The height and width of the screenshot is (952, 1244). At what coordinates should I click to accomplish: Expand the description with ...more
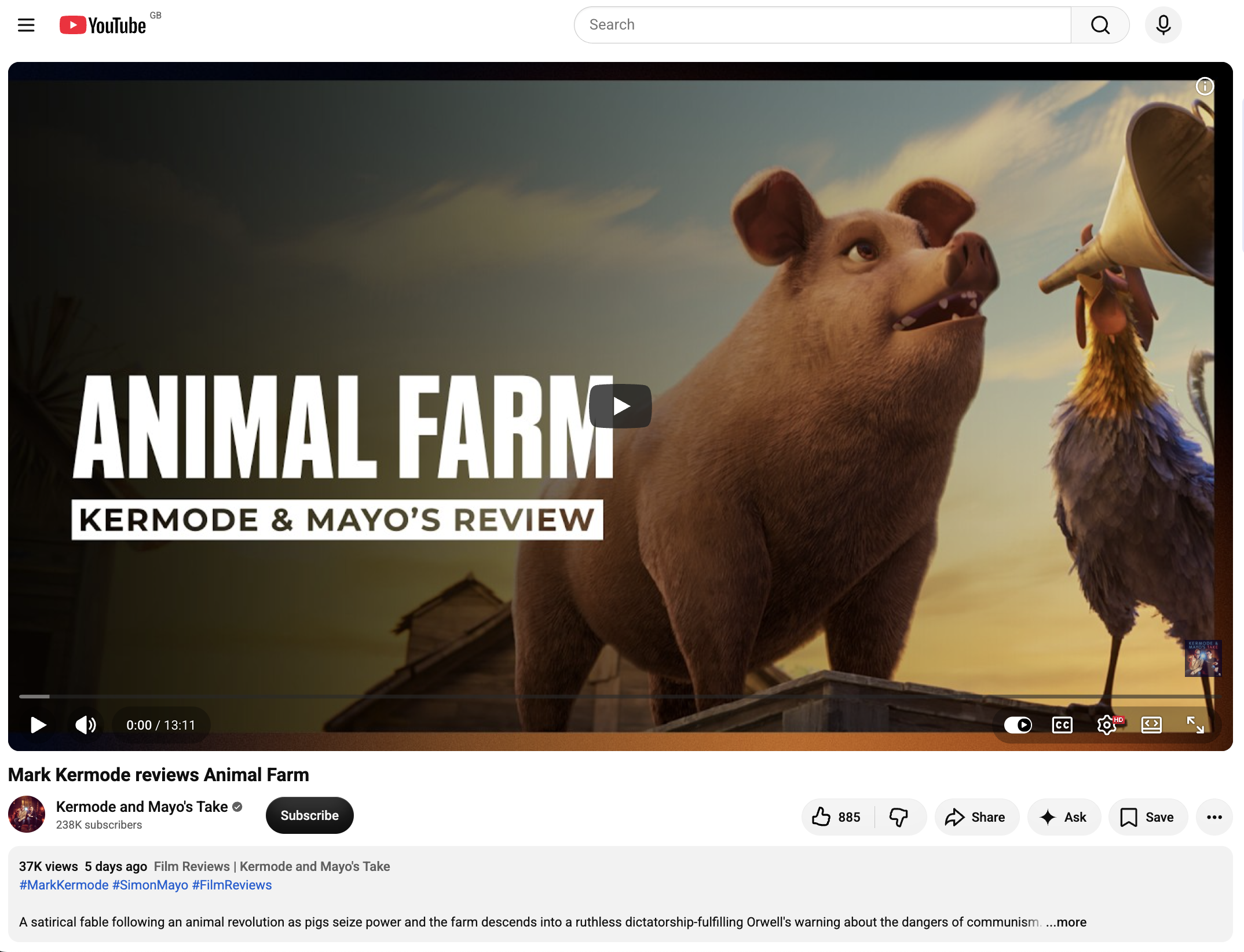pos(1066,922)
